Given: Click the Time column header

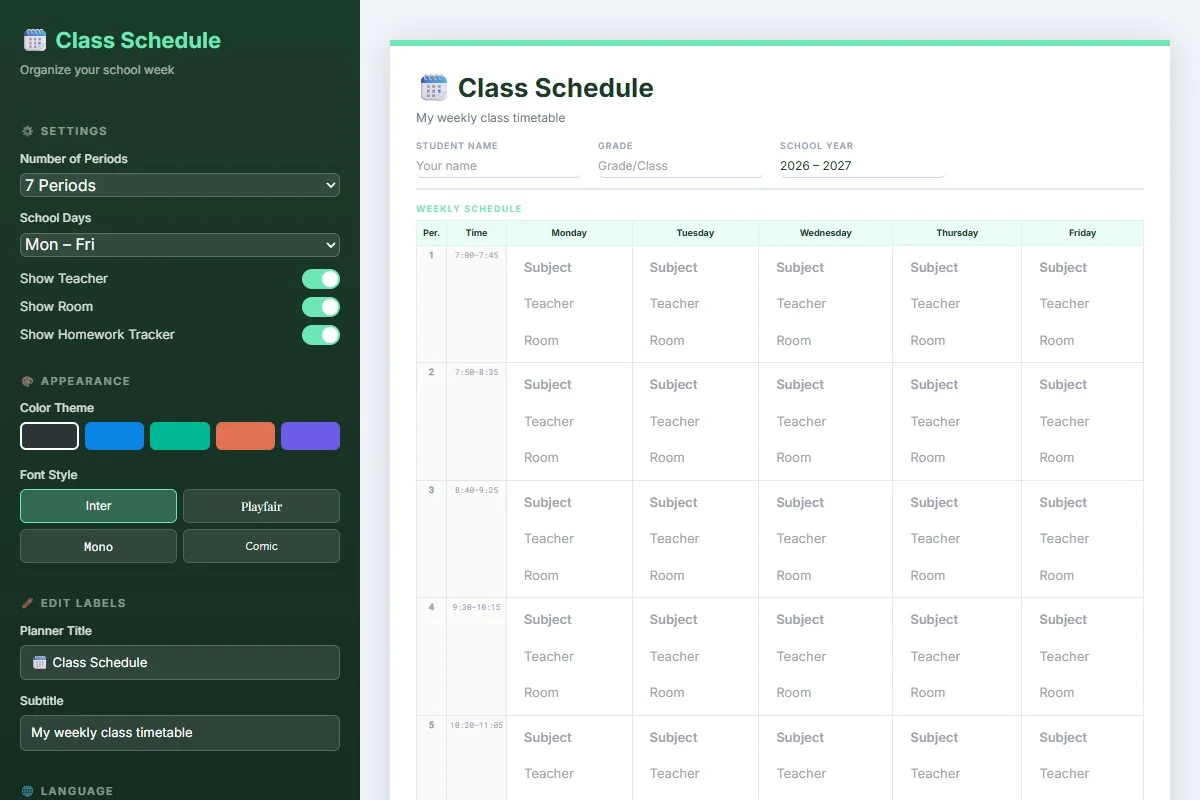Looking at the screenshot, I should click(476, 233).
